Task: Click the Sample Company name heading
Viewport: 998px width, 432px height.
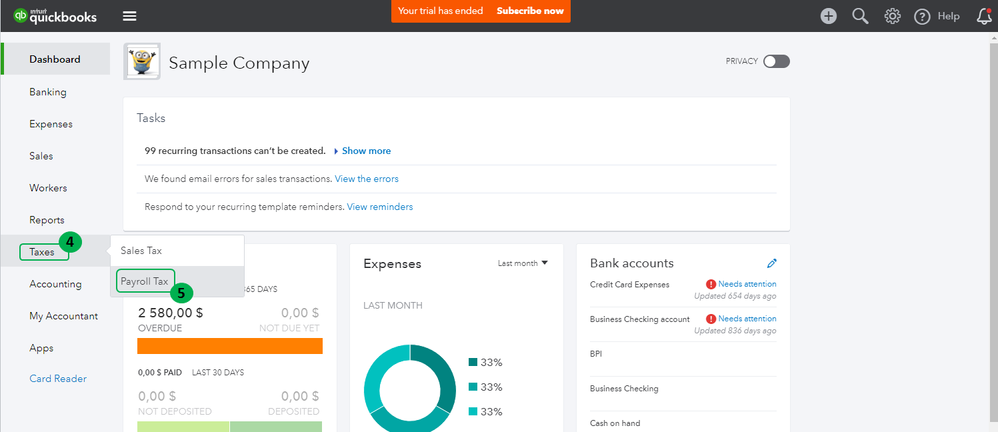Action: click(239, 63)
